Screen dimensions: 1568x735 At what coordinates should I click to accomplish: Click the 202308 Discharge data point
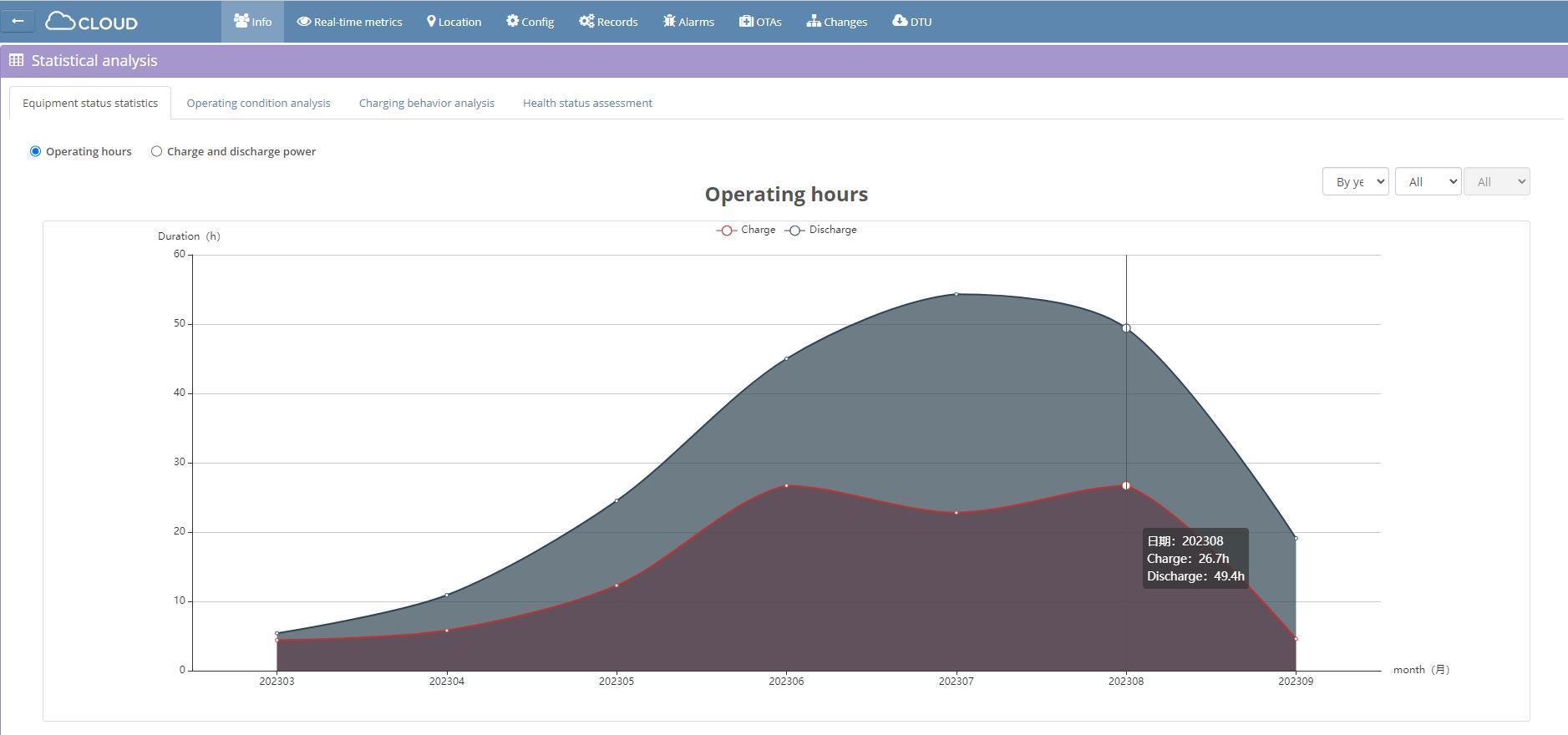tap(1126, 328)
